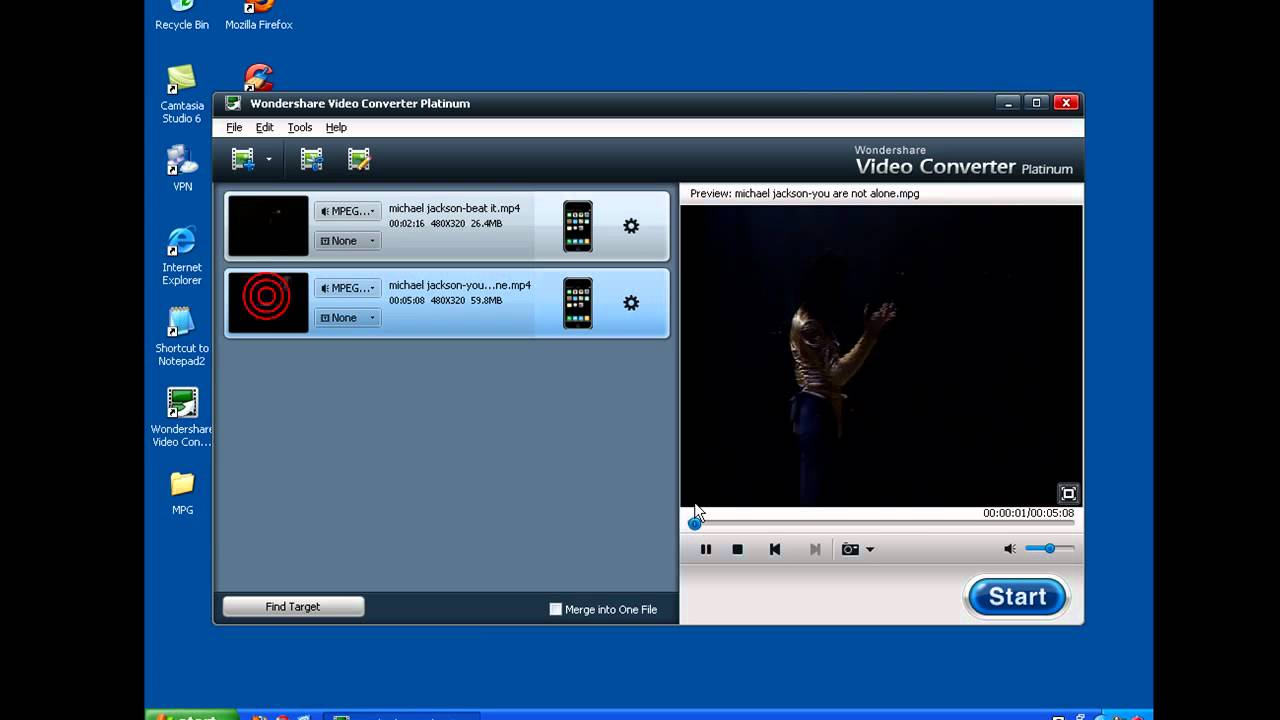This screenshot has width=1280, height=720.
Task: Open settings gear for beat it.mp4
Action: 631,226
